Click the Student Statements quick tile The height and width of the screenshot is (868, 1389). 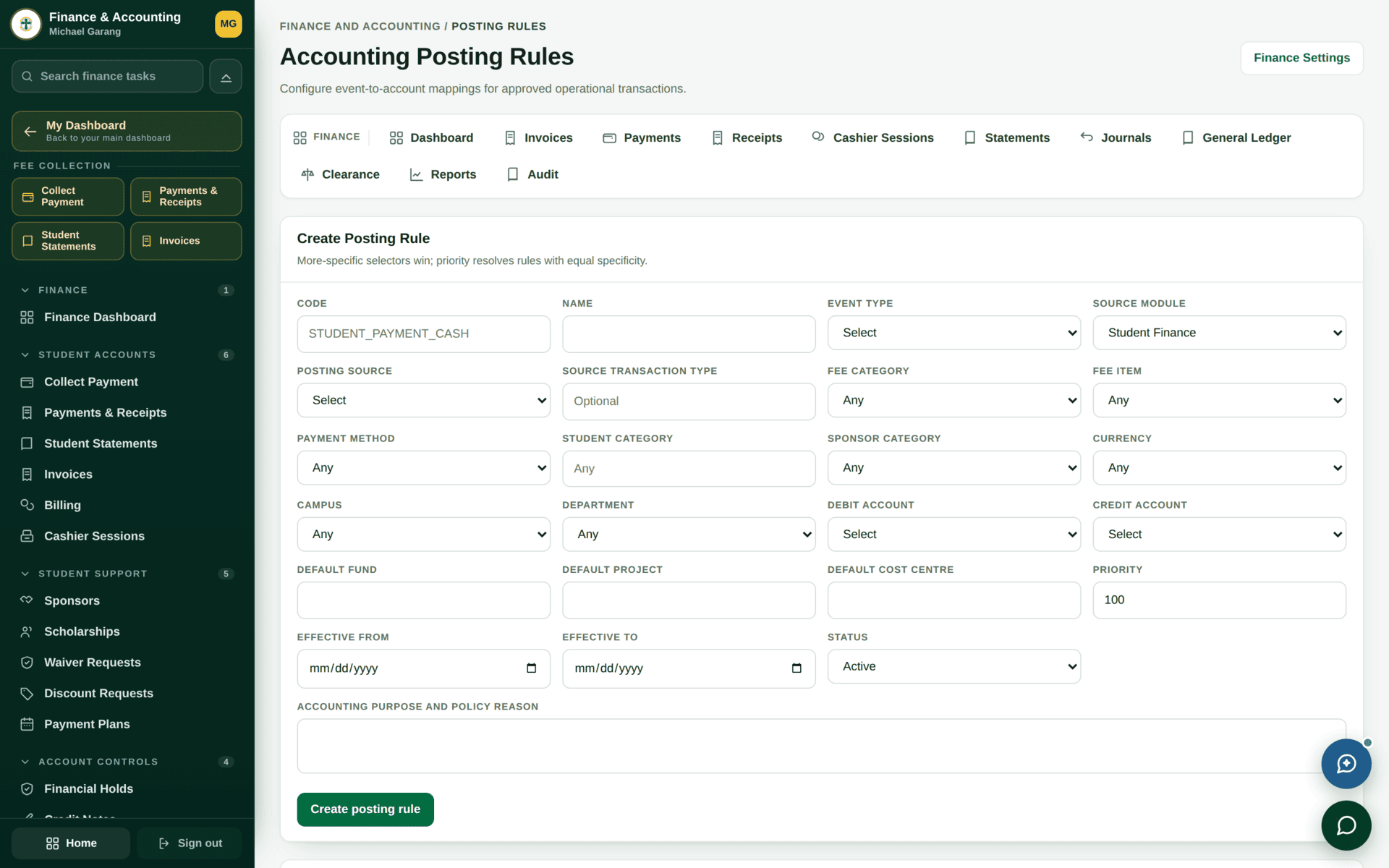[x=68, y=241]
